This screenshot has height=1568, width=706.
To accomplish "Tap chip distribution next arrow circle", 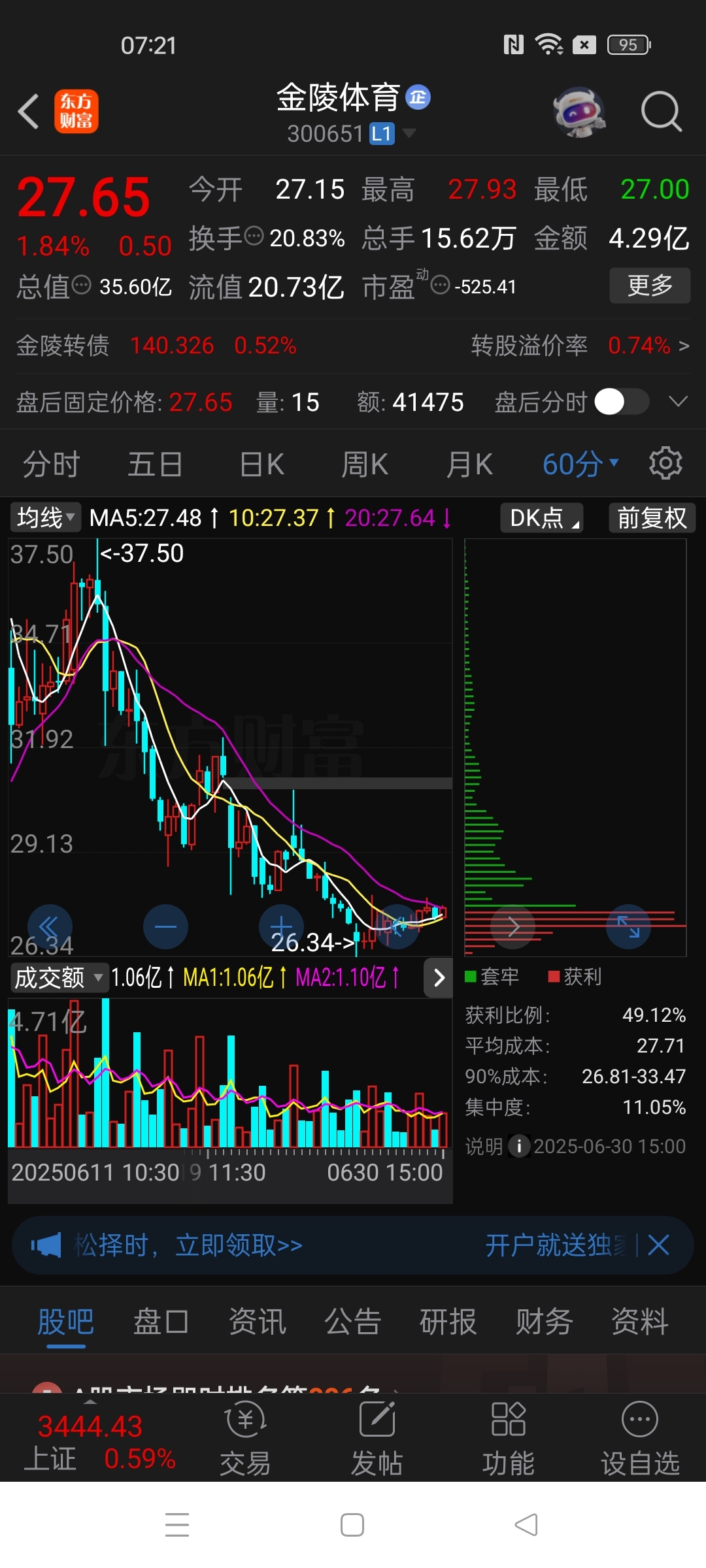I will [x=513, y=926].
